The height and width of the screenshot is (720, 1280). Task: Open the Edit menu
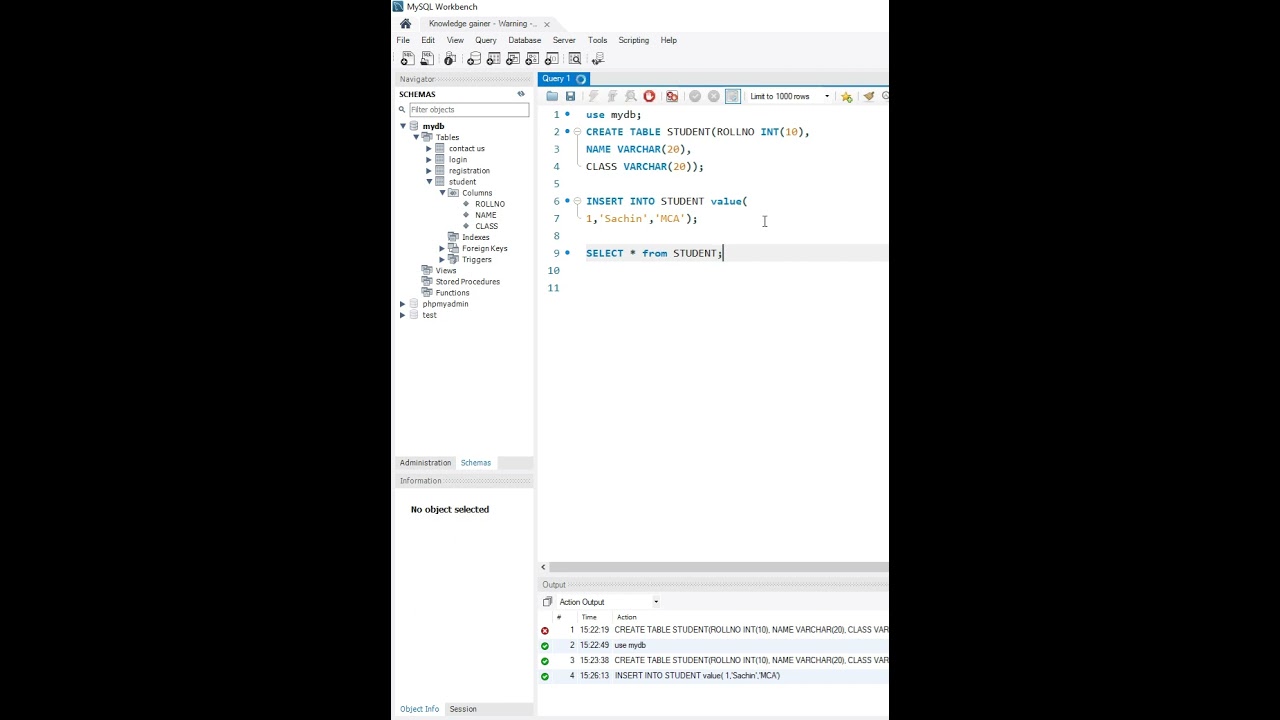[428, 40]
